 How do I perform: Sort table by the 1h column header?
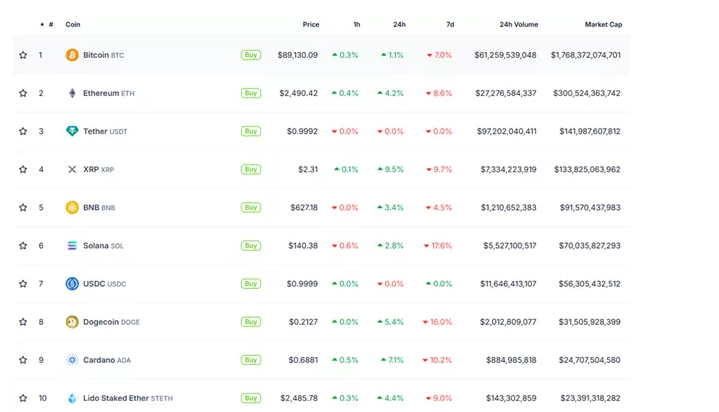coord(357,24)
